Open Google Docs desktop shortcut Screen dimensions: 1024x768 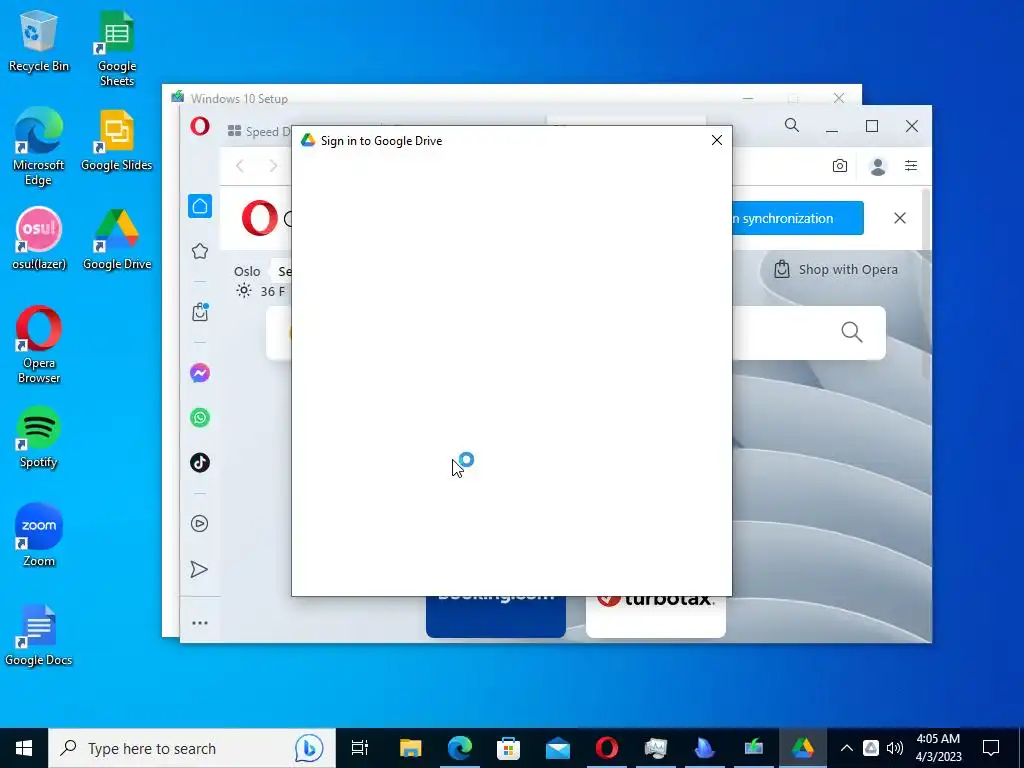tap(39, 635)
